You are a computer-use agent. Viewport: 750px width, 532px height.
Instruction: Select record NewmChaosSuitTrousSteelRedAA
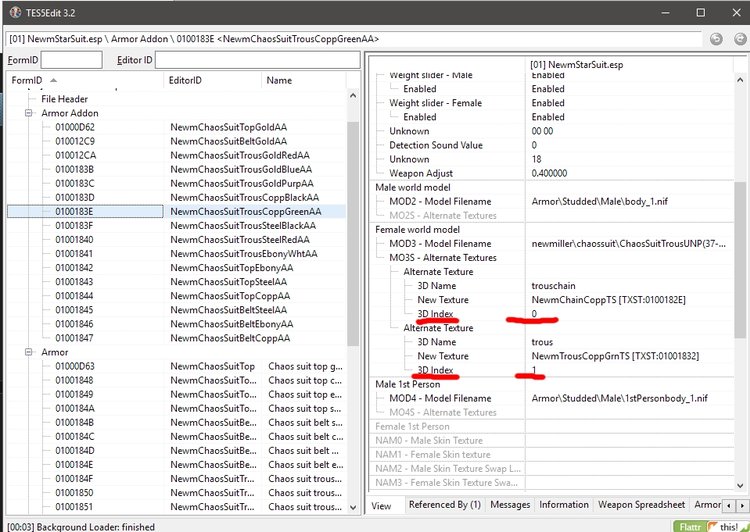176,240
